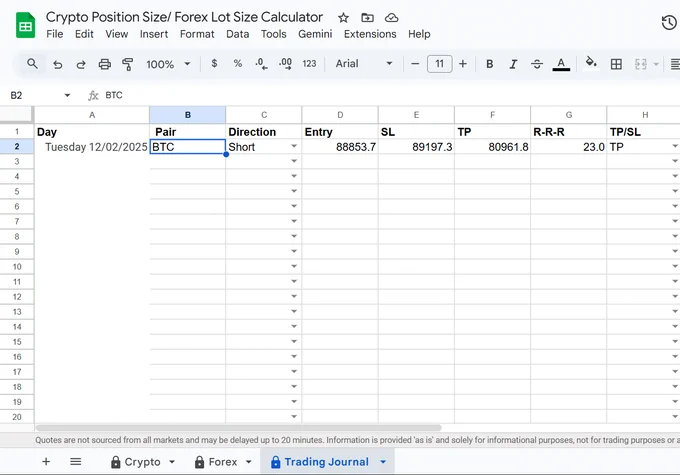The height and width of the screenshot is (475, 680).
Task: Activate the paint format tool
Action: [128, 64]
